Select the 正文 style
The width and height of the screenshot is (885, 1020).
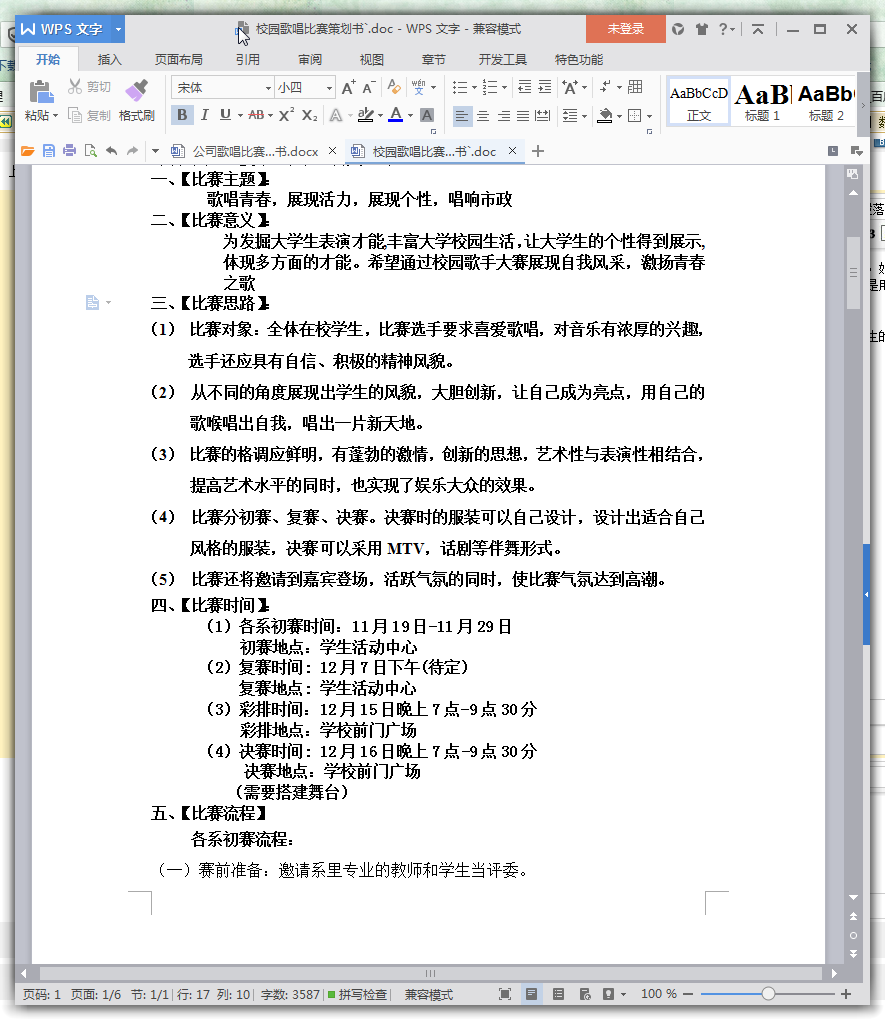pyautogui.click(x=699, y=102)
